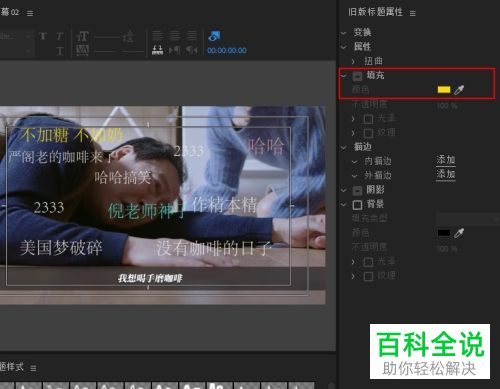This screenshot has width=500, height=389.
Task: Collapse the 描边 section
Action: [x=344, y=147]
